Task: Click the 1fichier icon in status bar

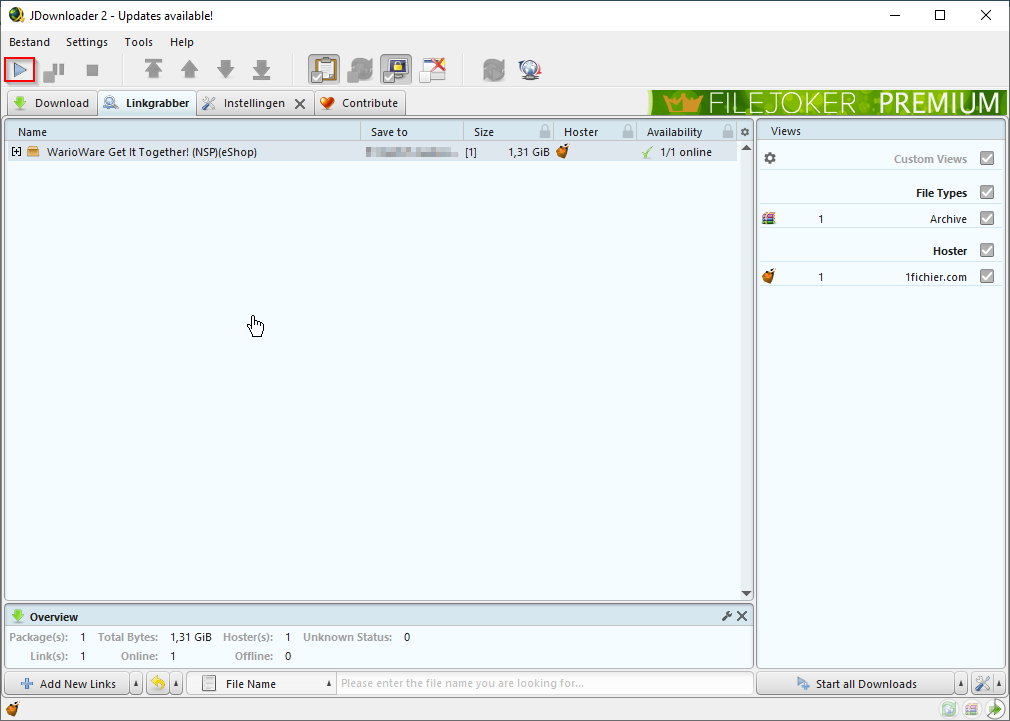Action: pyautogui.click(x=12, y=709)
